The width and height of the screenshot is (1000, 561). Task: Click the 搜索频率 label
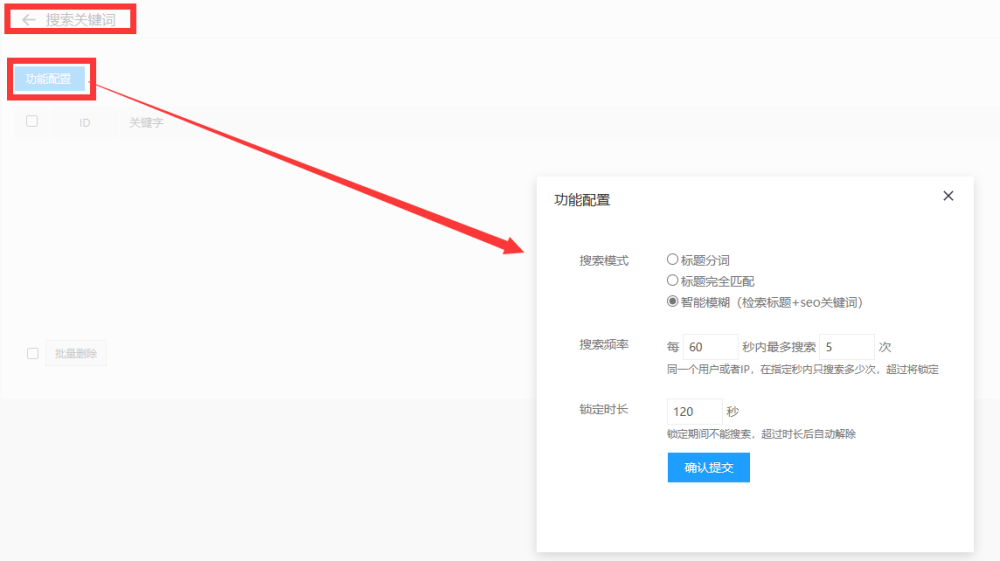tap(603, 344)
